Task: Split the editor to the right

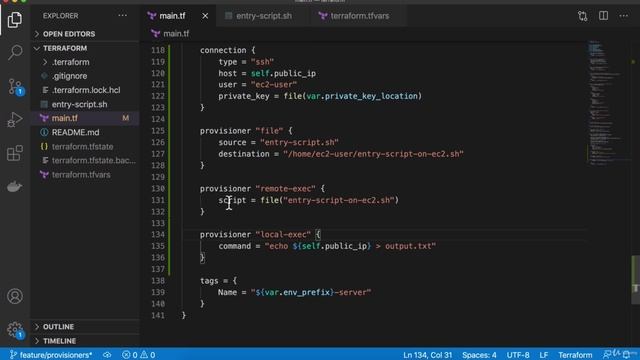Action: pos(603,16)
